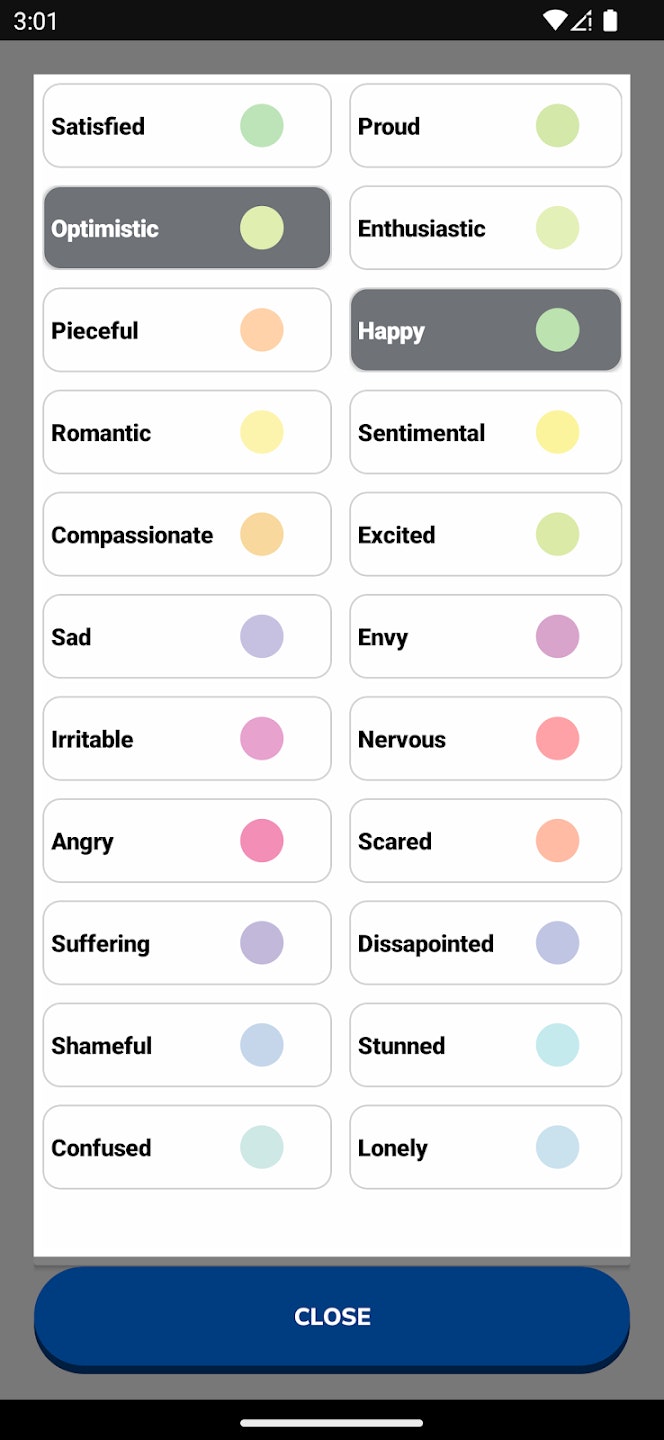Tap the pink circle next to Angry
664x1440 pixels.
click(262, 841)
